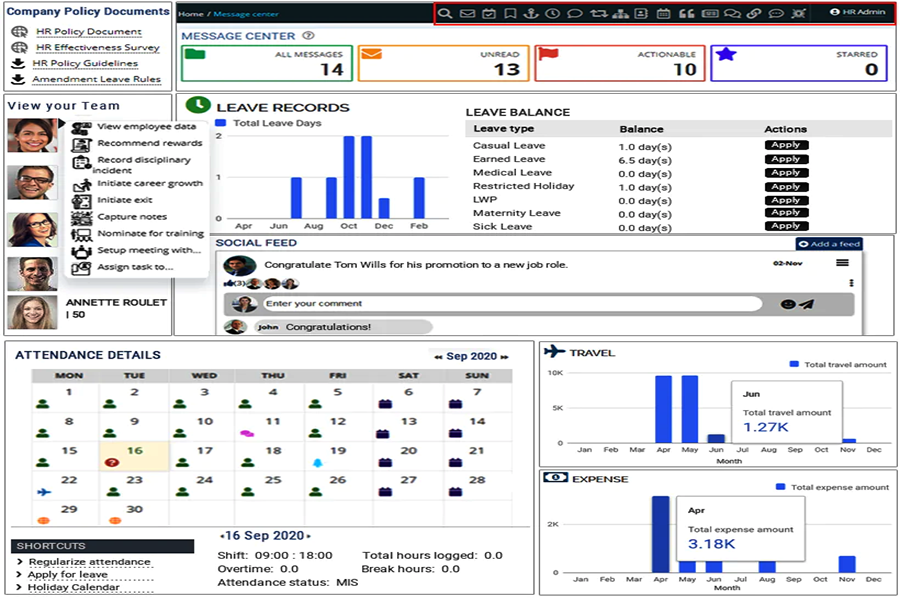Click Apply button for Casual Leave
900x600 pixels.
click(x=785, y=146)
